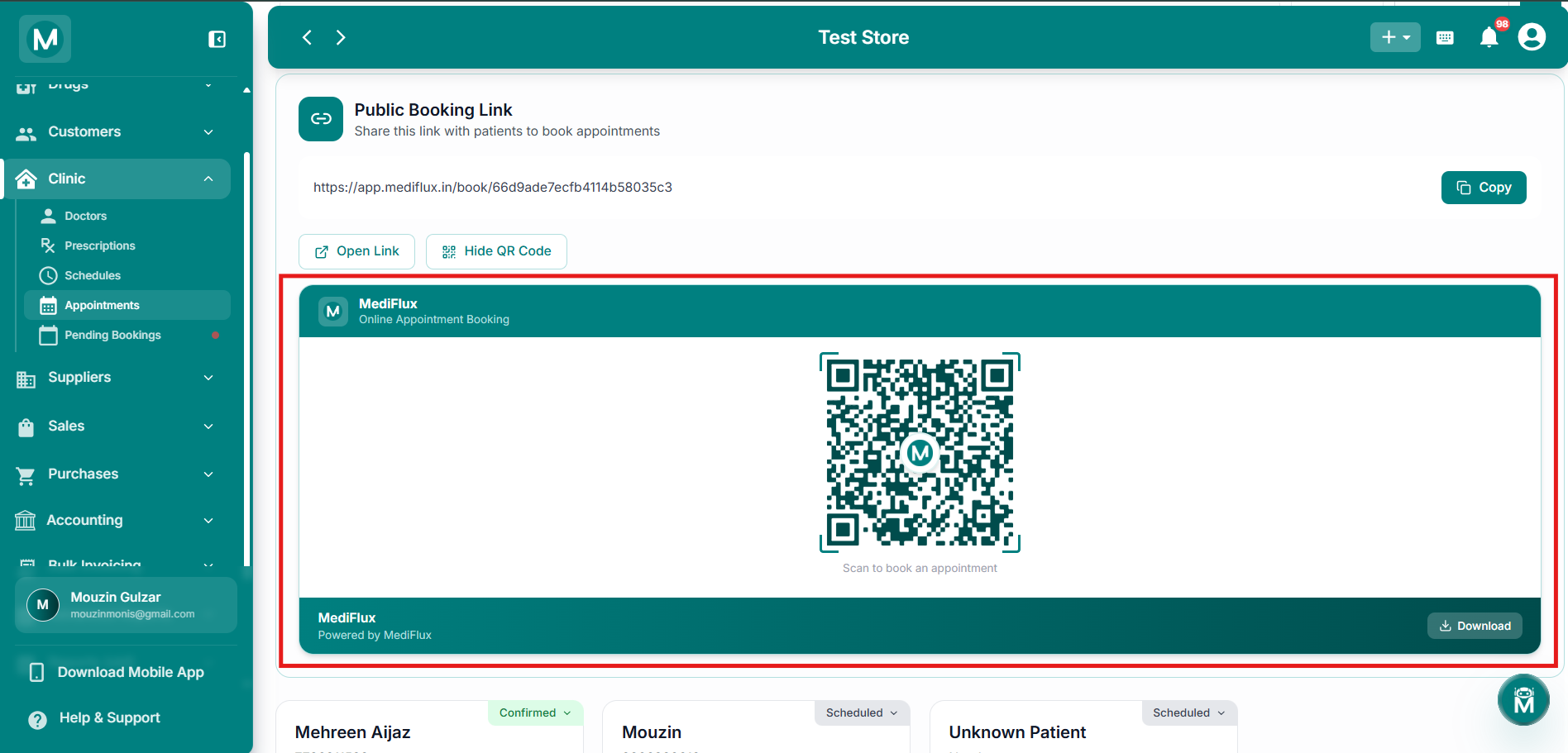Viewport: 1568px width, 753px height.
Task: Click the booking QR code image
Action: 920,452
